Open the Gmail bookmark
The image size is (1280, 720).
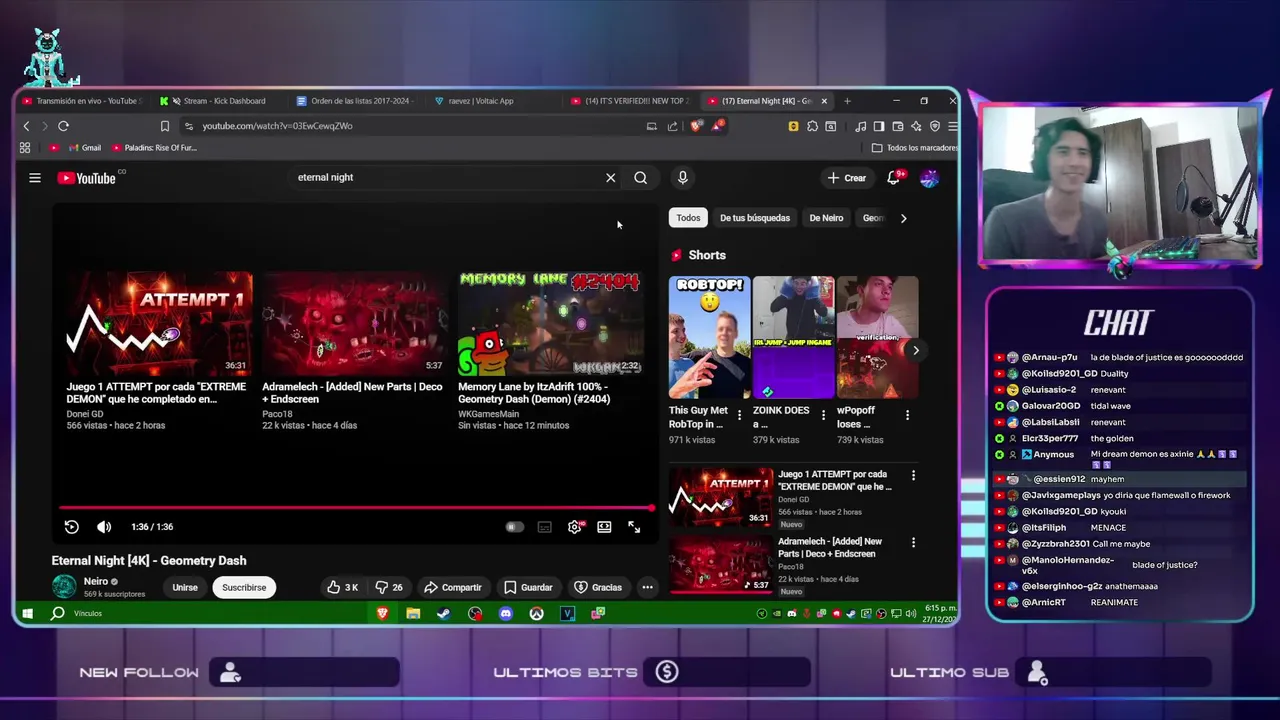coord(84,148)
